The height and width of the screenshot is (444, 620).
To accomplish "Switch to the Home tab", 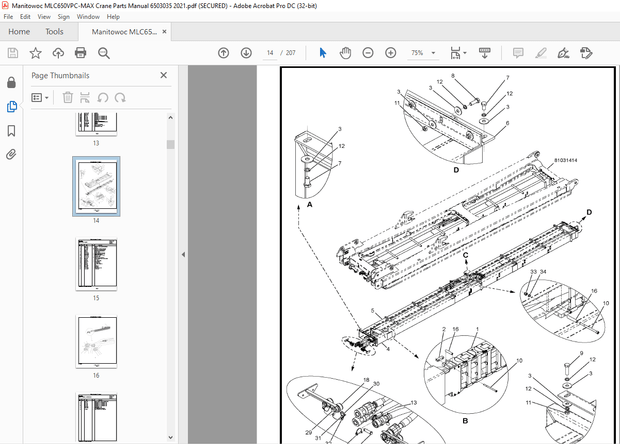I will (19, 32).
